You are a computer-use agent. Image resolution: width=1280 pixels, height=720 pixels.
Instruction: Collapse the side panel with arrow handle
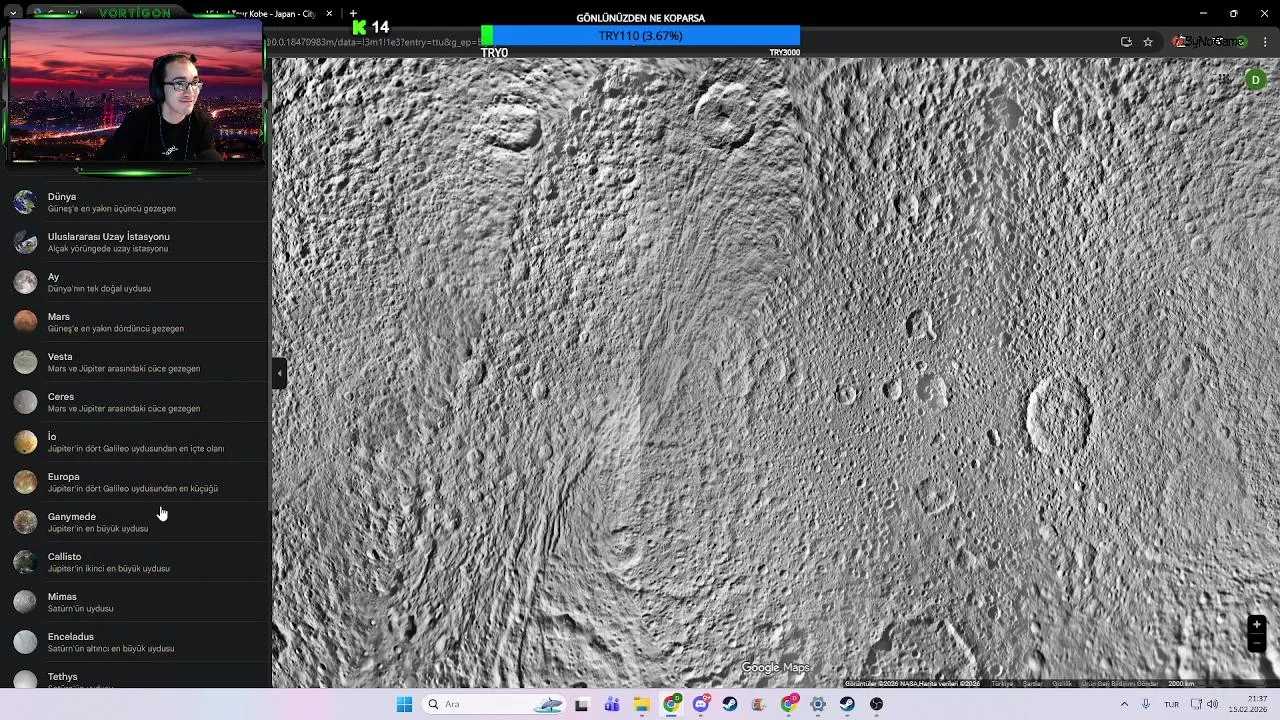279,373
